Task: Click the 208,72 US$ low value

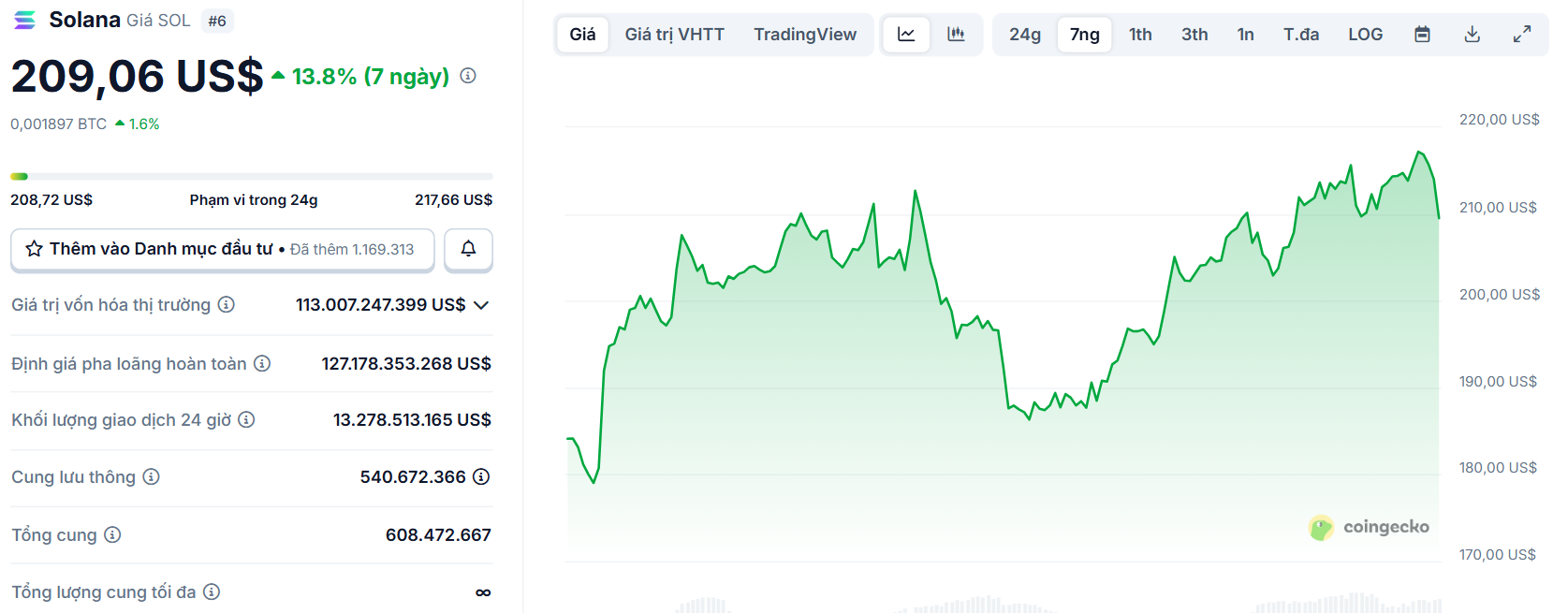Action: (51, 199)
